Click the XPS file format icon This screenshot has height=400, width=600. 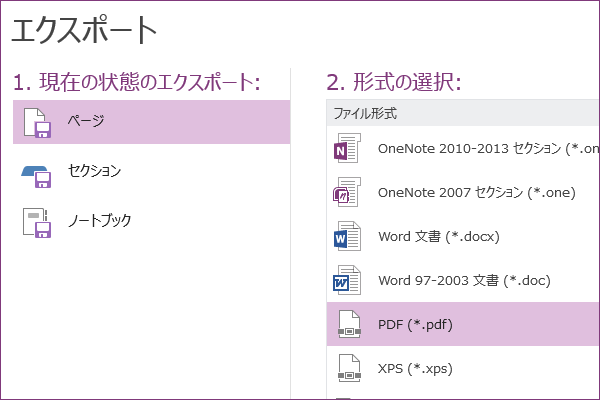[349, 368]
